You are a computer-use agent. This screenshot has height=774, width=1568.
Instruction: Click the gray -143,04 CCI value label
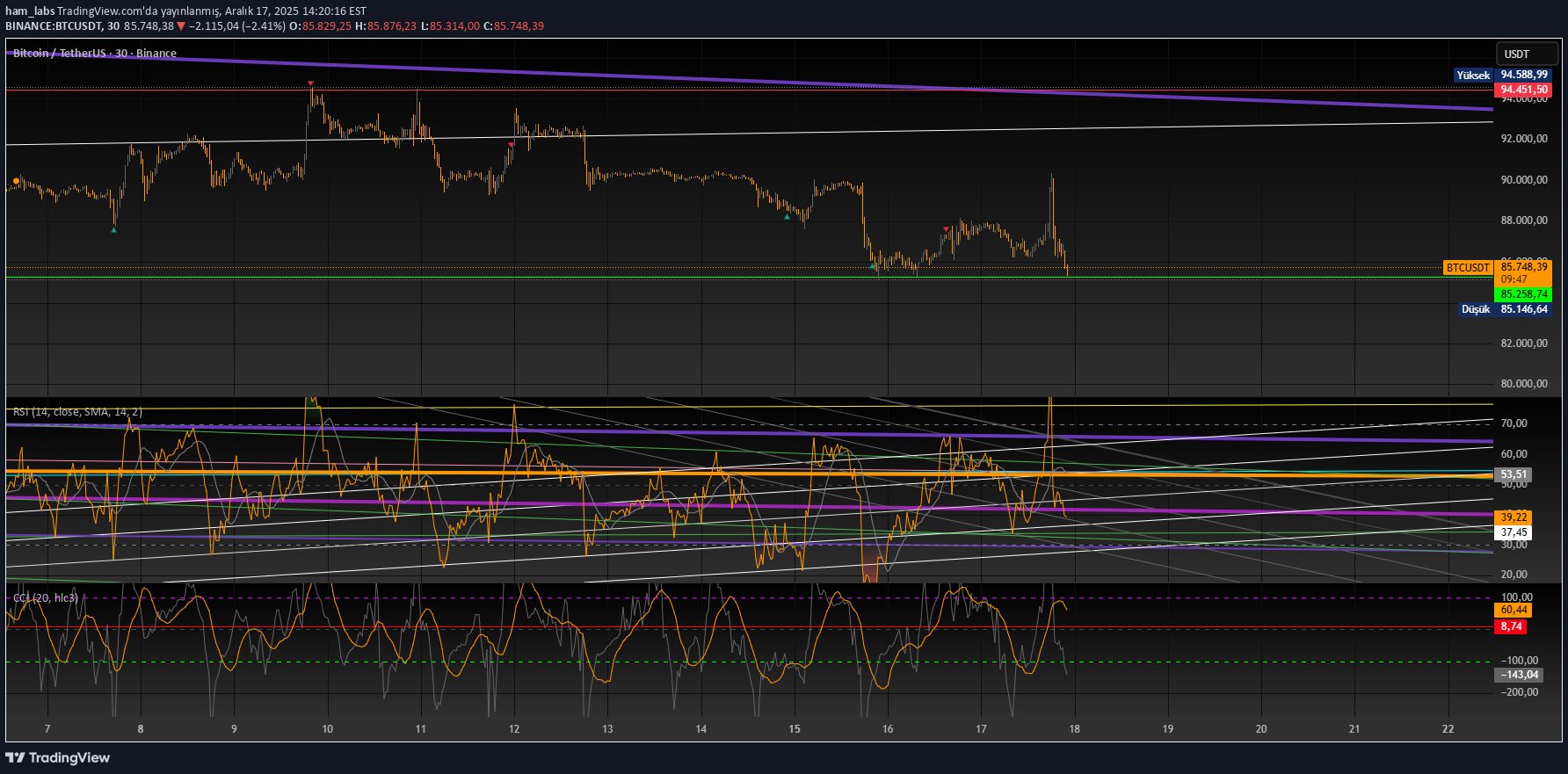tap(1518, 675)
